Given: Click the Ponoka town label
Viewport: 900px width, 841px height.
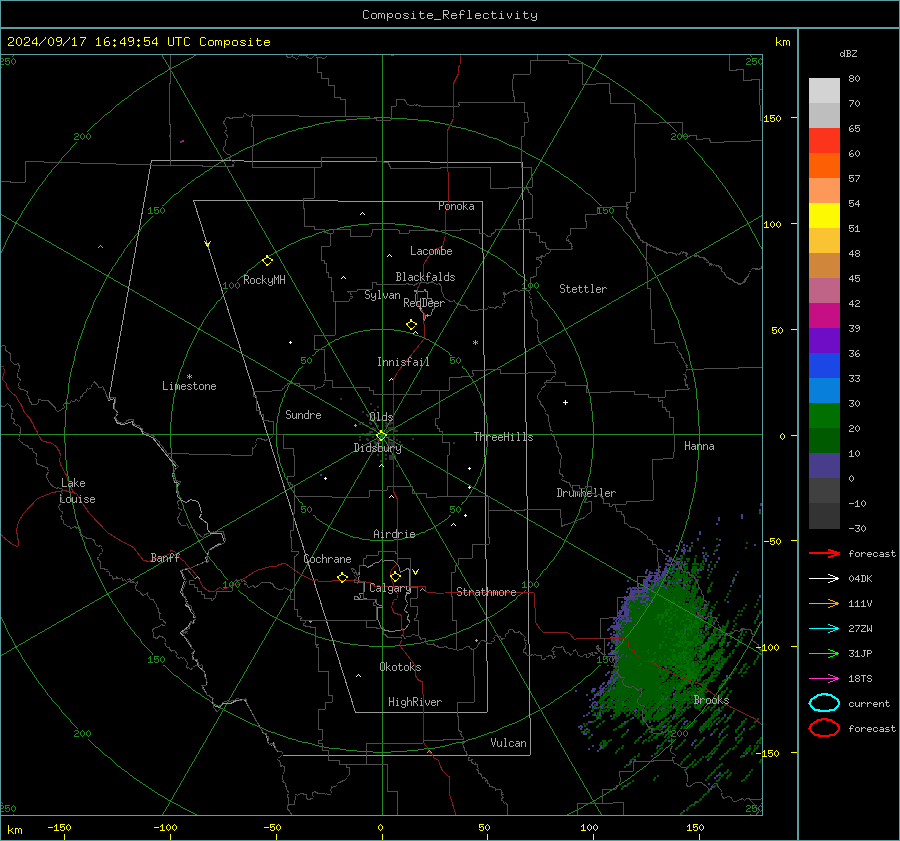Looking at the screenshot, I should (456, 206).
